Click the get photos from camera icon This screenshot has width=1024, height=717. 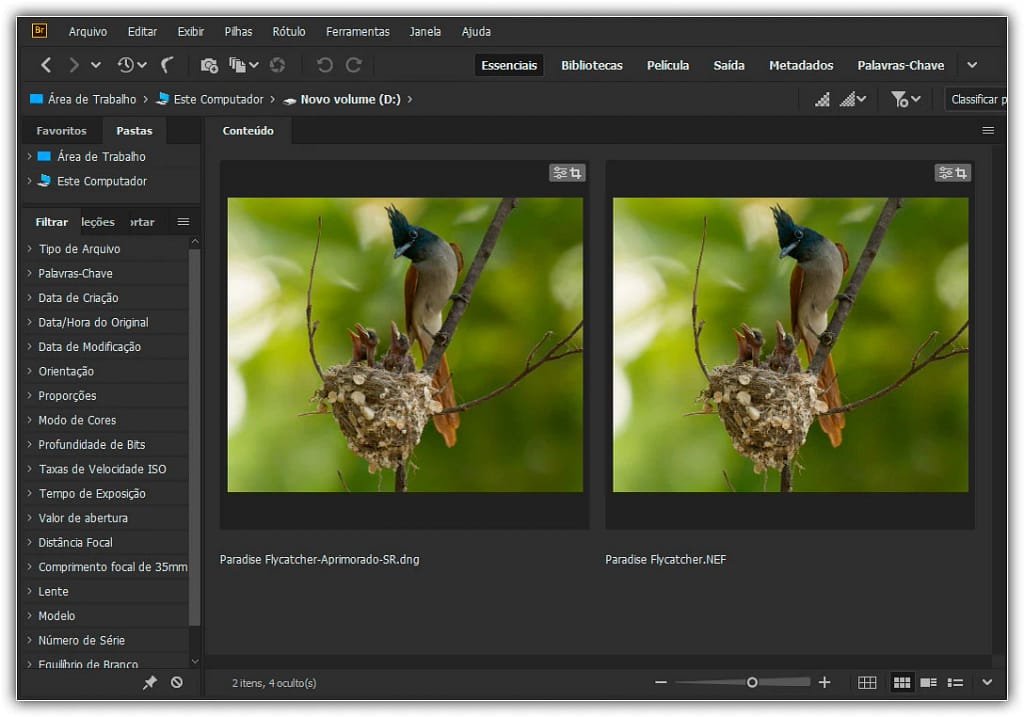click(x=209, y=65)
